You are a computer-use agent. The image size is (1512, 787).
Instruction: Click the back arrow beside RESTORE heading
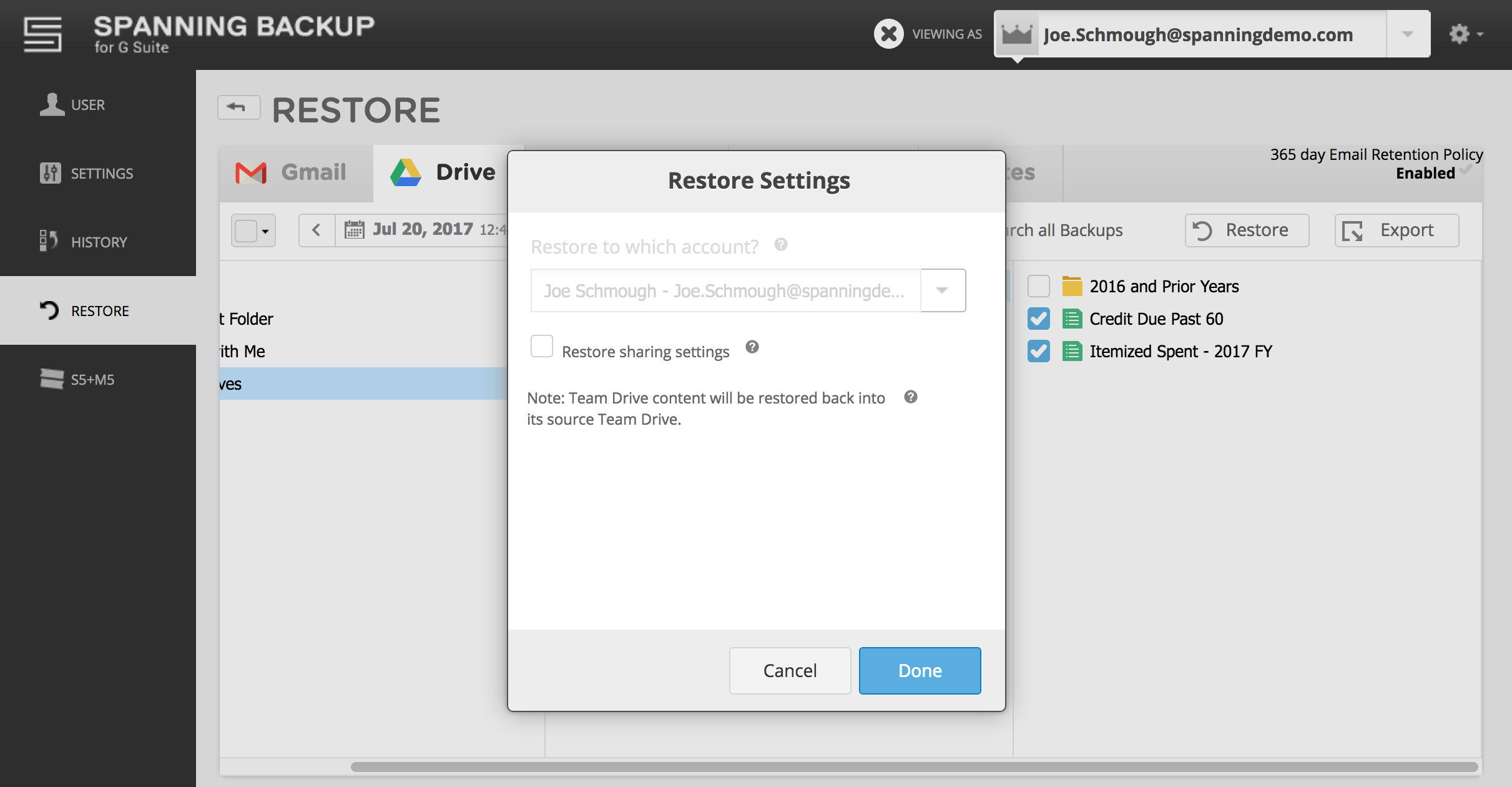[238, 107]
